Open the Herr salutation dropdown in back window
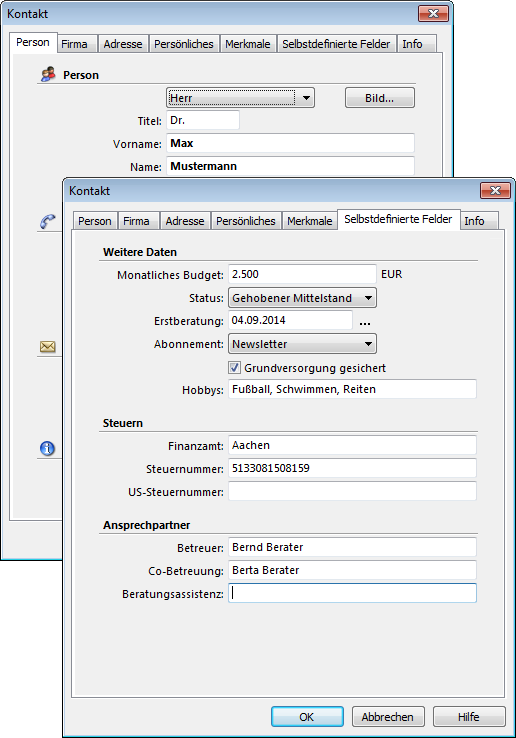This screenshot has height=738, width=516. [x=240, y=98]
